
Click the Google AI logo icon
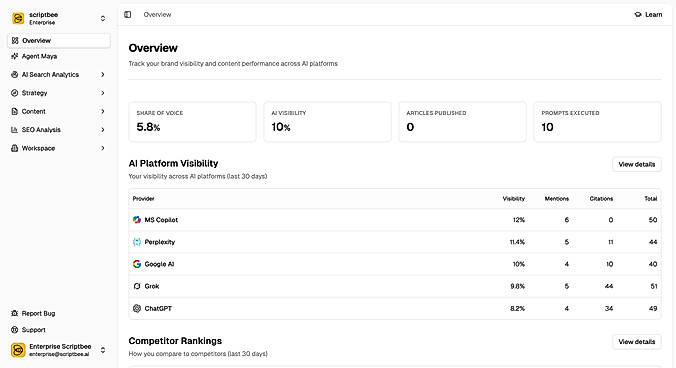[x=137, y=264]
